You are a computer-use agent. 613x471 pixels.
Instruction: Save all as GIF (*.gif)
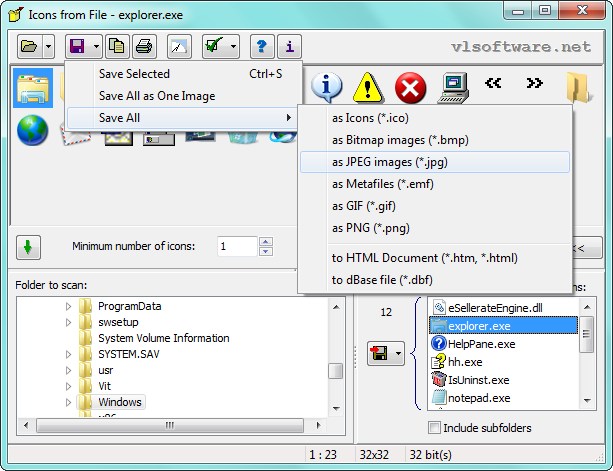(435, 206)
